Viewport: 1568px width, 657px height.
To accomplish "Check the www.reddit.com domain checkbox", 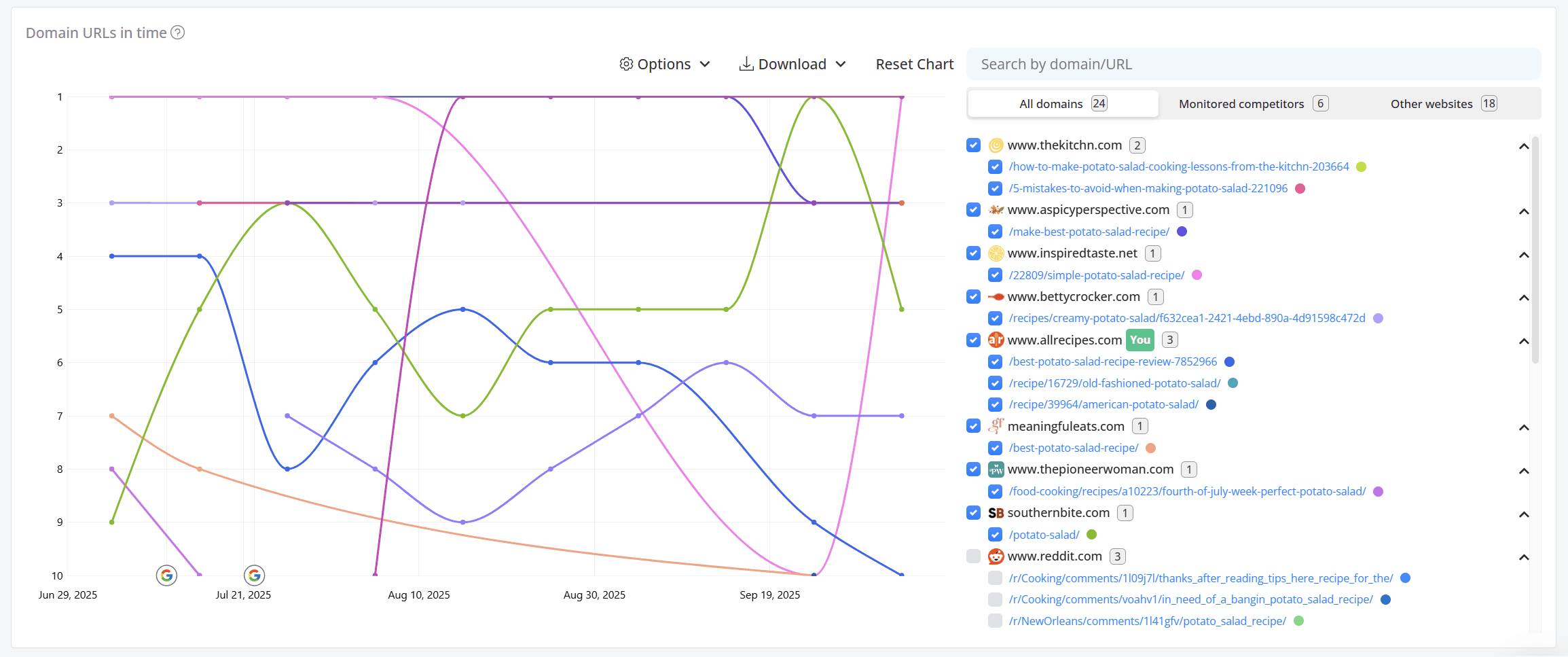I will click(x=974, y=556).
